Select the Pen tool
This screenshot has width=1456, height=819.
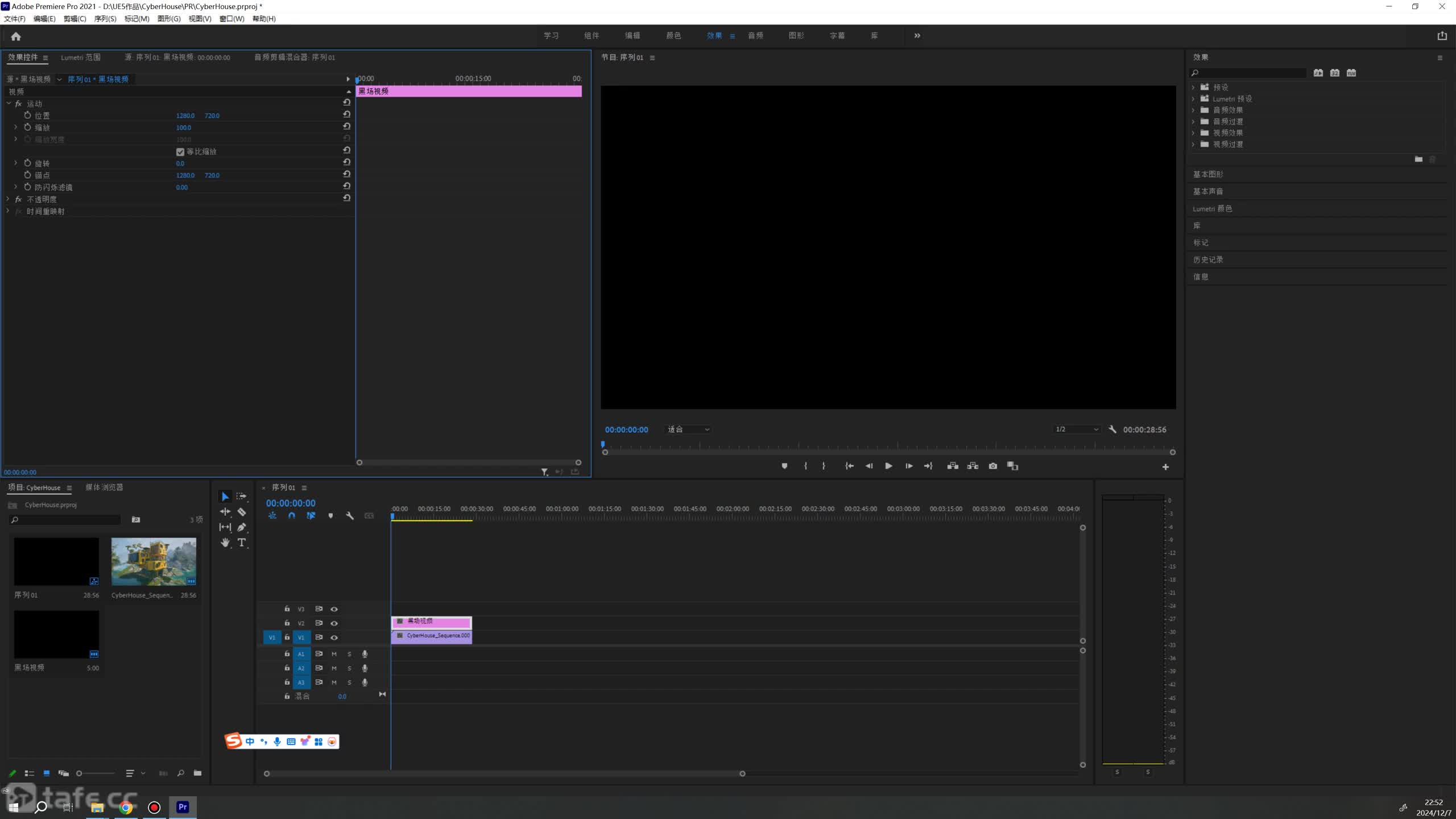[241, 527]
